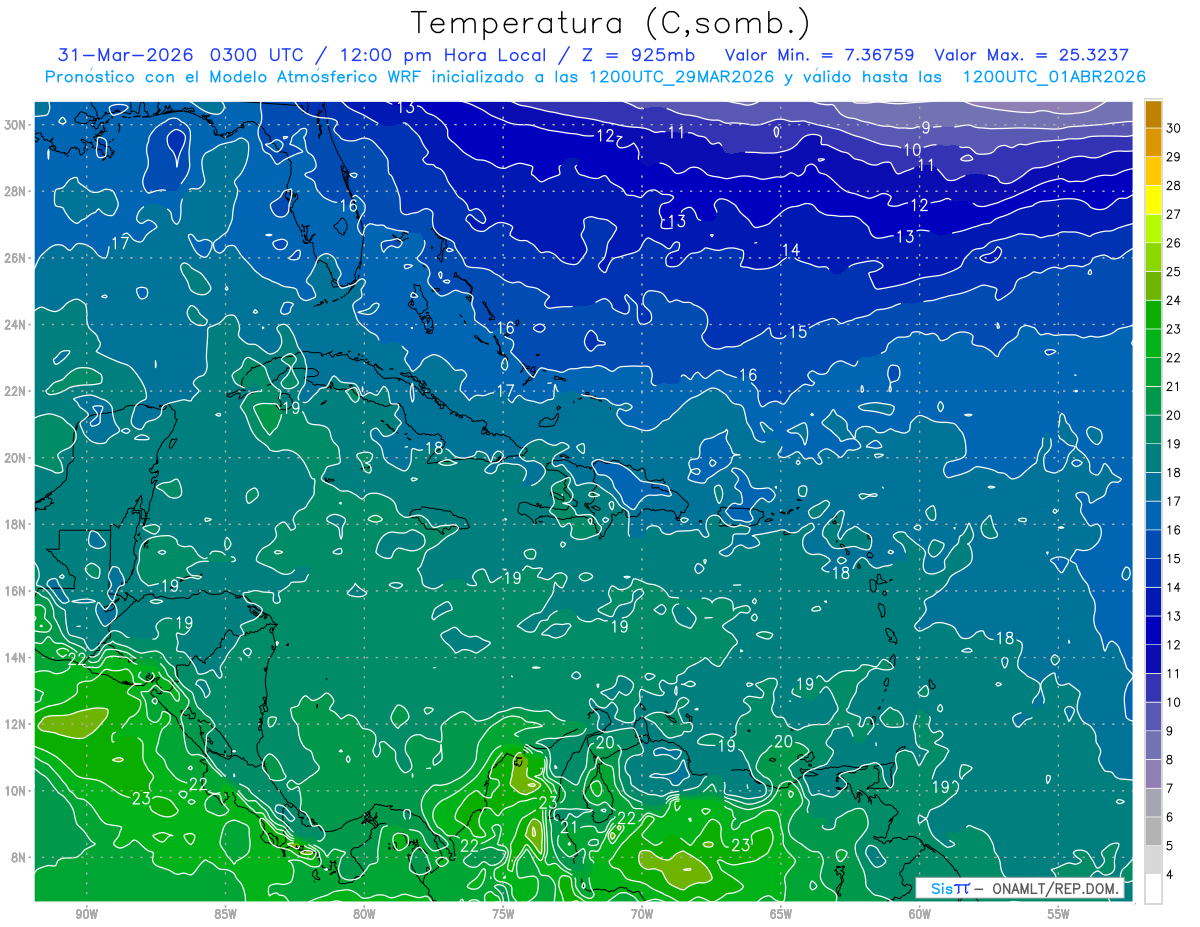The width and height of the screenshot is (1200, 927).
Task: Click the 8N latitude axis label
Action: pyautogui.click(x=20, y=857)
